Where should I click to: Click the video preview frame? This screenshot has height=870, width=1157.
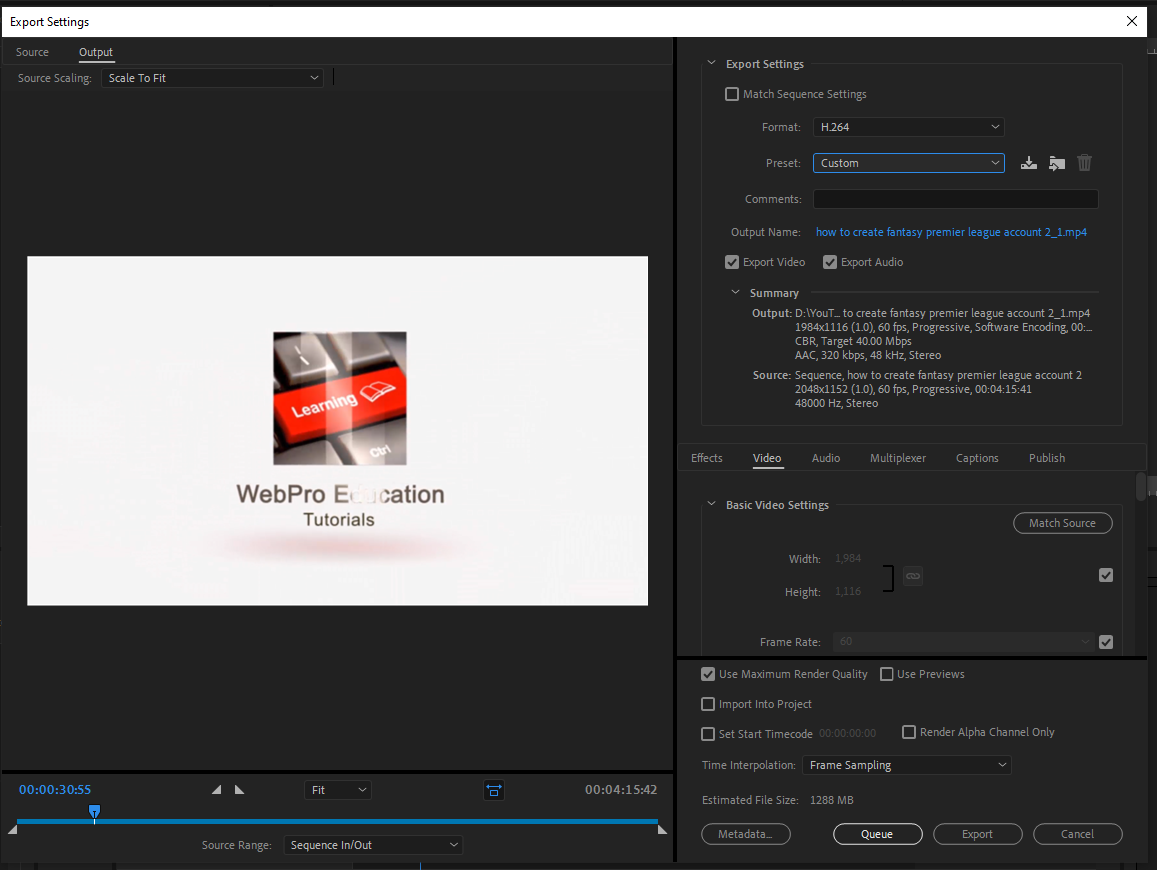click(338, 431)
